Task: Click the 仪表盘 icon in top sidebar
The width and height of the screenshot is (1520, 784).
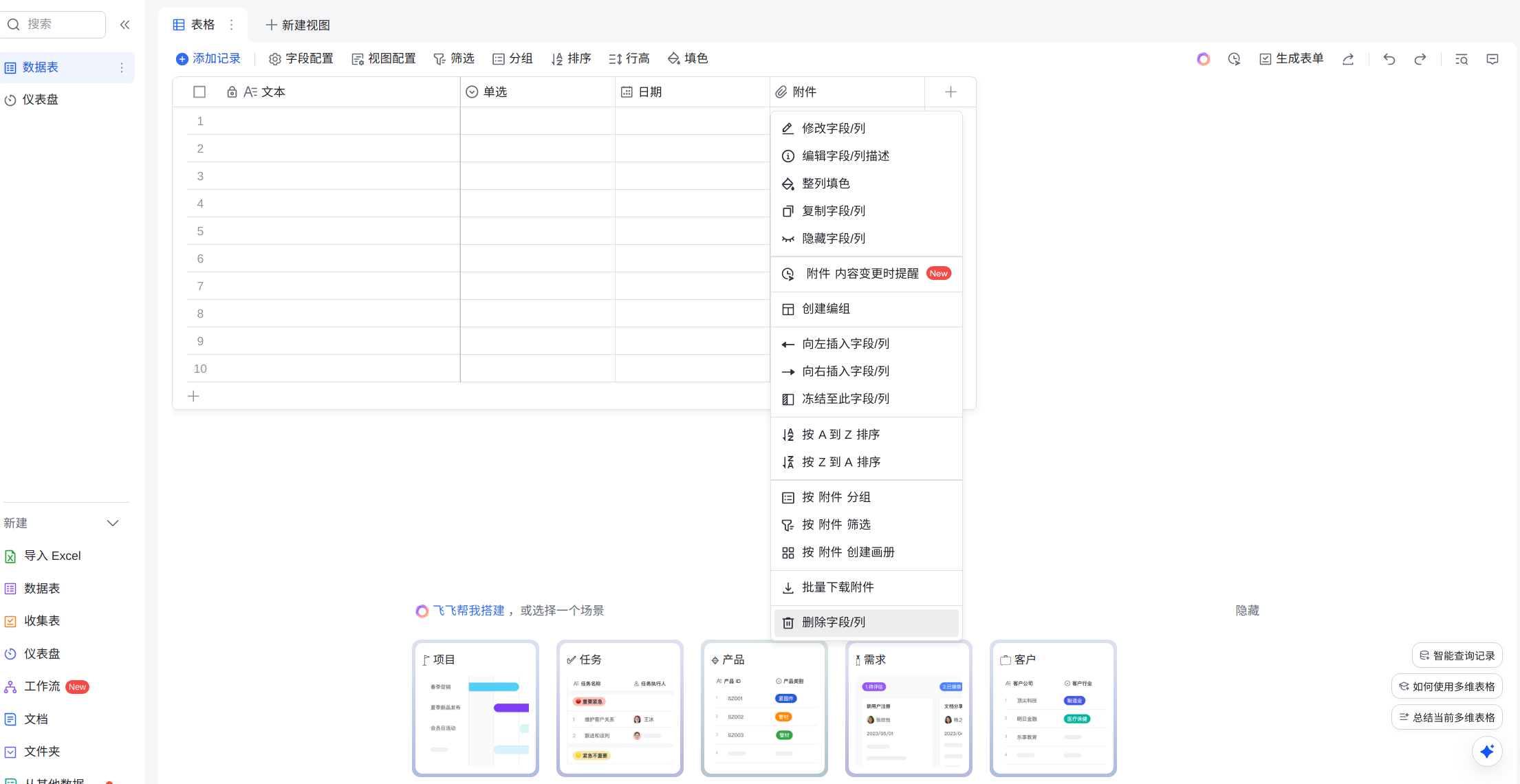Action: [x=10, y=100]
